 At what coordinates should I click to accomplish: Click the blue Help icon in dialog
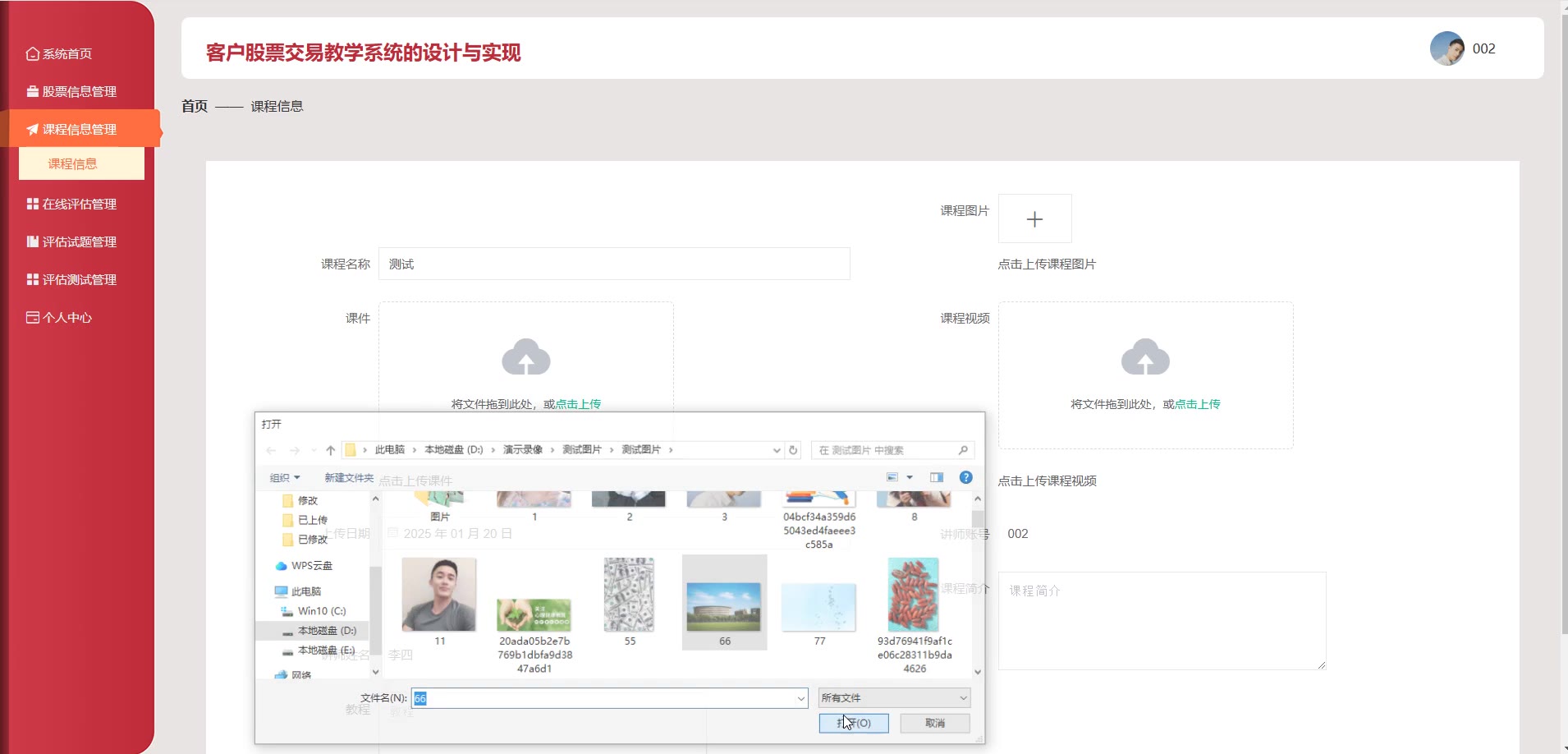pos(966,477)
